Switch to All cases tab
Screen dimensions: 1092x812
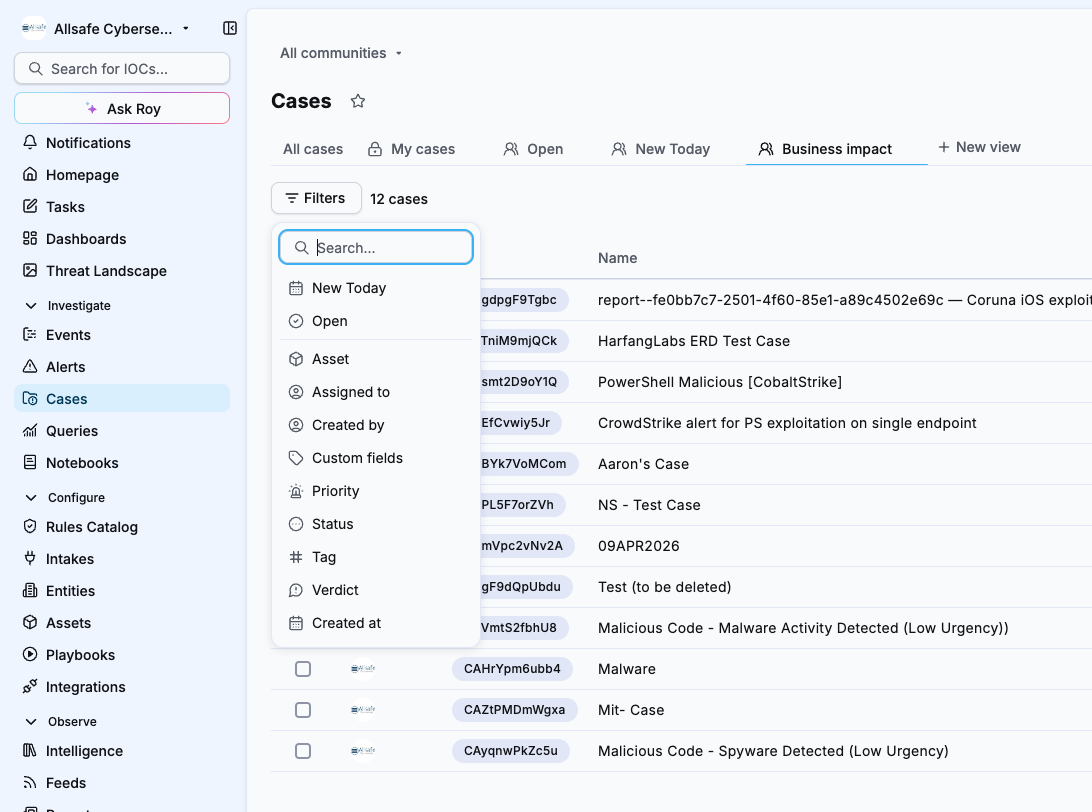pos(313,150)
